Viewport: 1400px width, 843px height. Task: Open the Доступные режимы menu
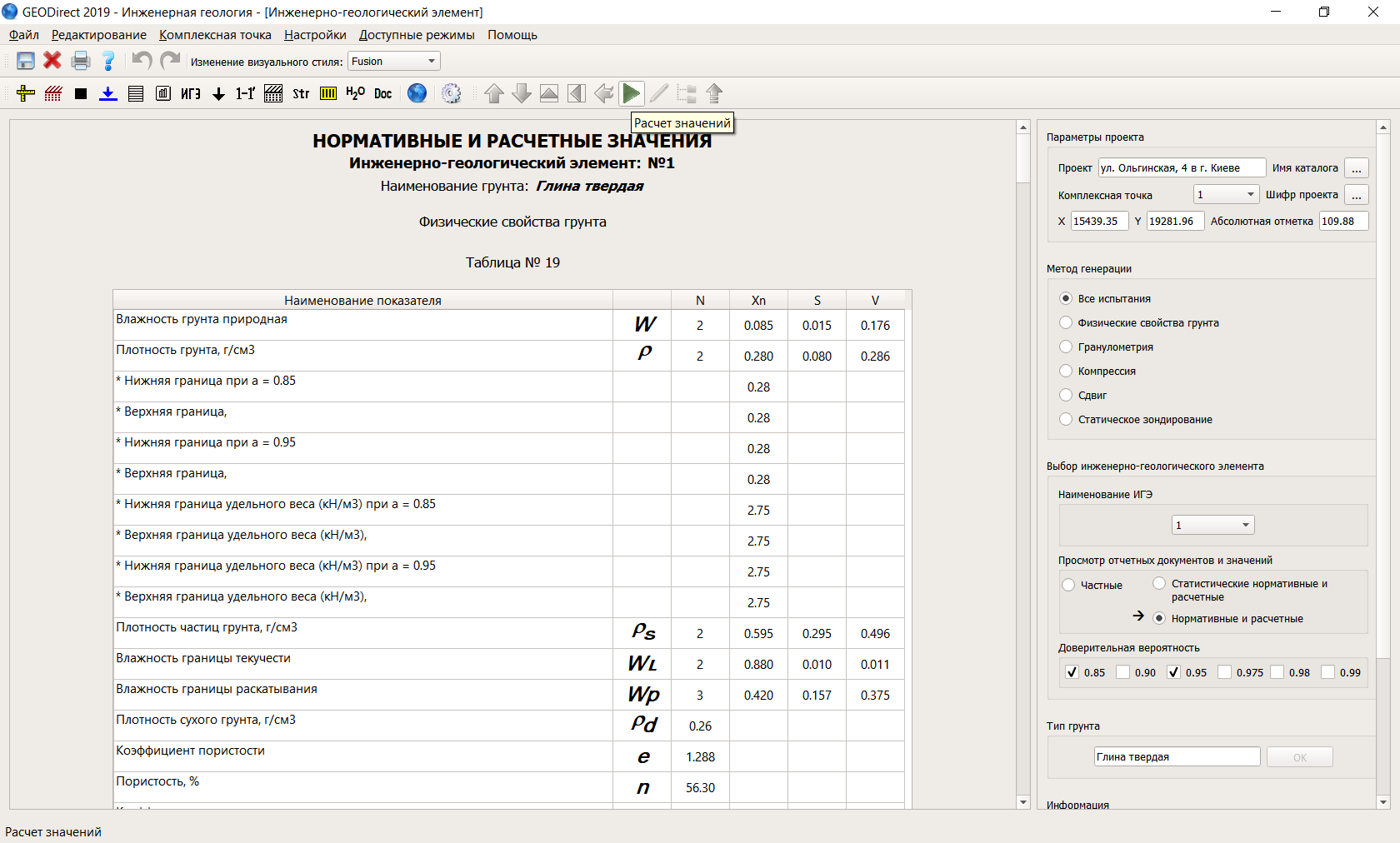[x=417, y=35]
